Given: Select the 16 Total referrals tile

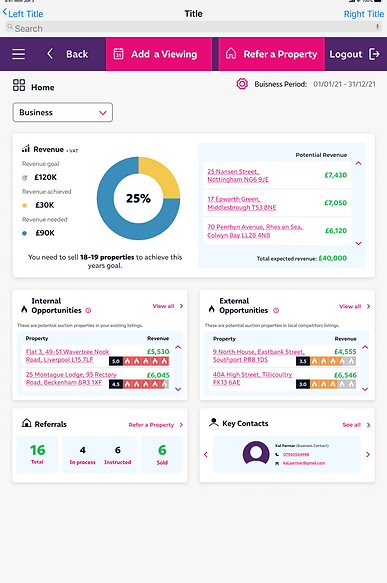Looking at the screenshot, I should pos(38,454).
